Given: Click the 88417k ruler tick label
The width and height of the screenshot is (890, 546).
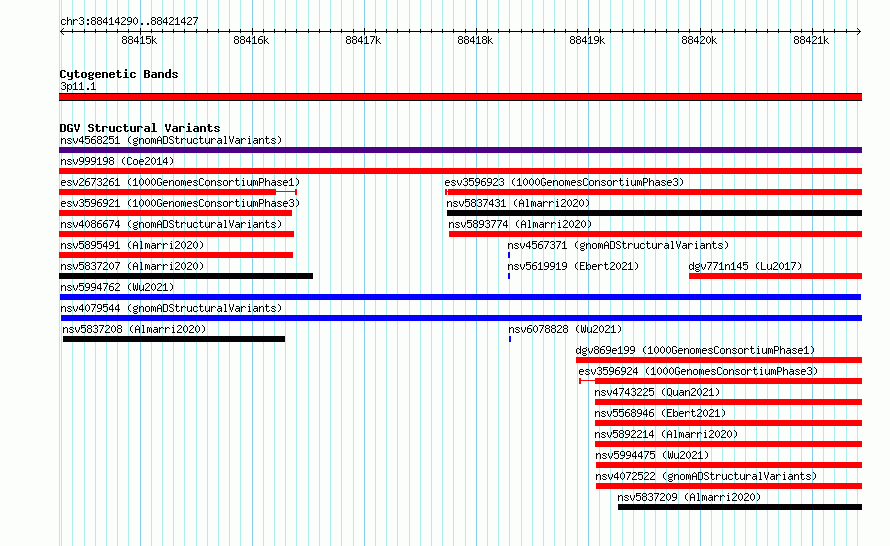Looking at the screenshot, I should tap(363, 40).
